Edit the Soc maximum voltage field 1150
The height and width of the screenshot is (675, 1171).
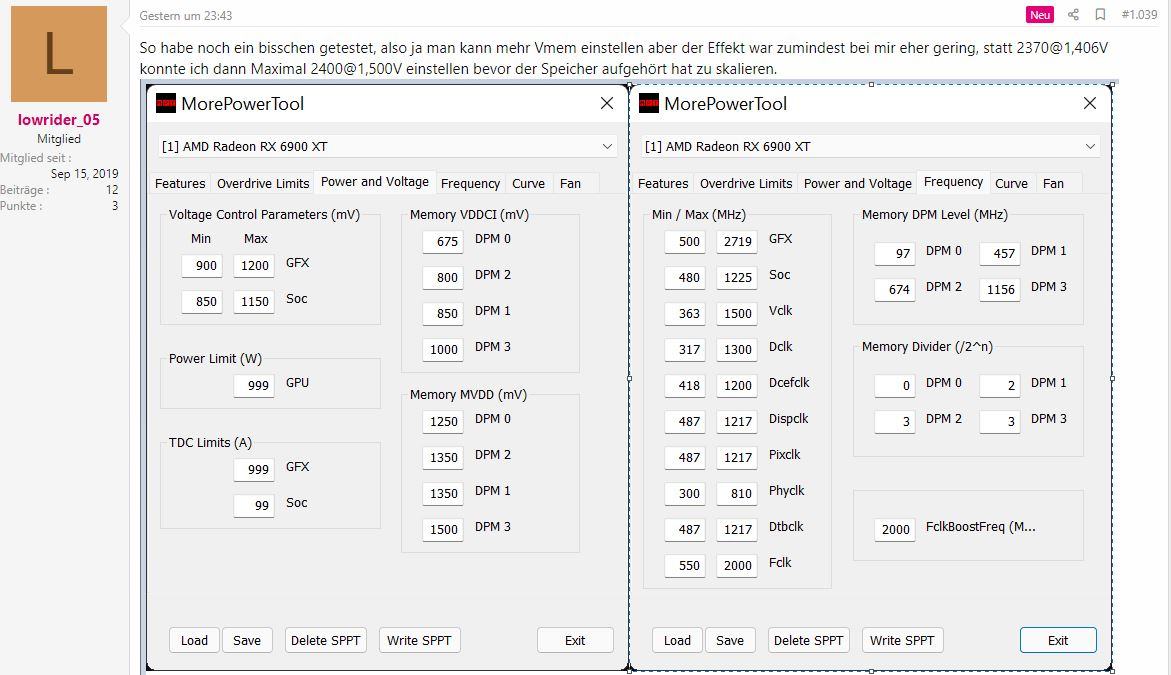point(254,302)
